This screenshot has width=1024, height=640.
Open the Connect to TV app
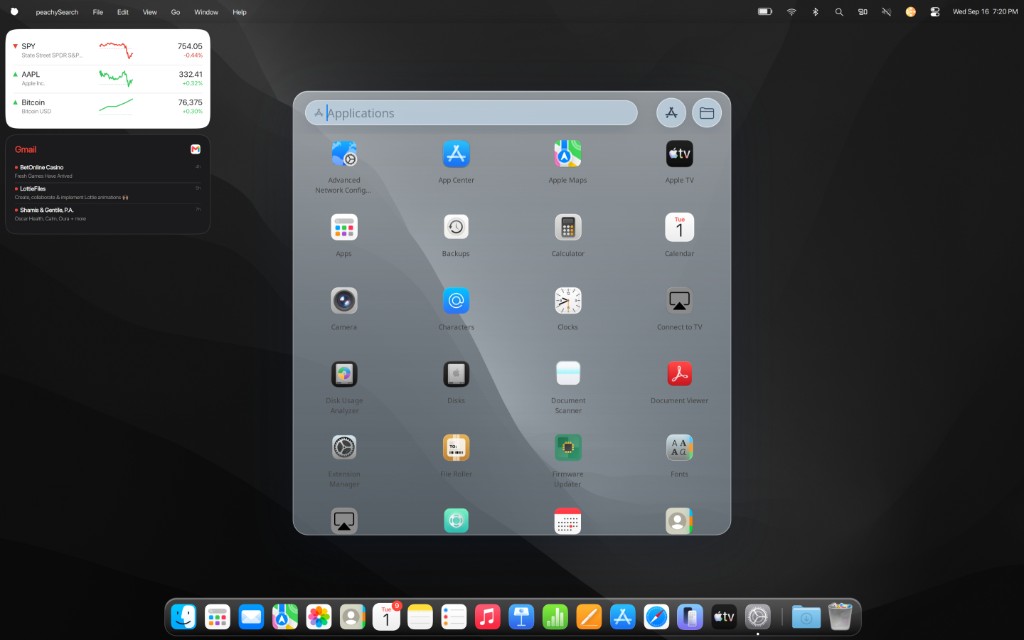tap(679, 301)
